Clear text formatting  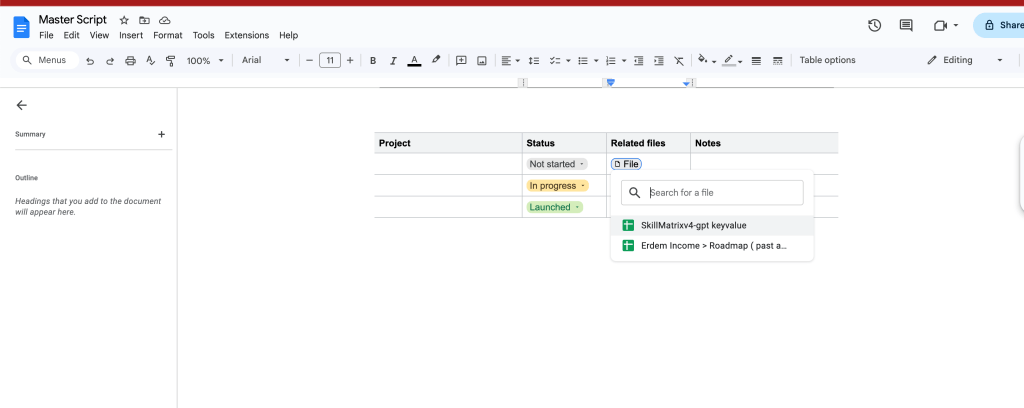click(679, 61)
